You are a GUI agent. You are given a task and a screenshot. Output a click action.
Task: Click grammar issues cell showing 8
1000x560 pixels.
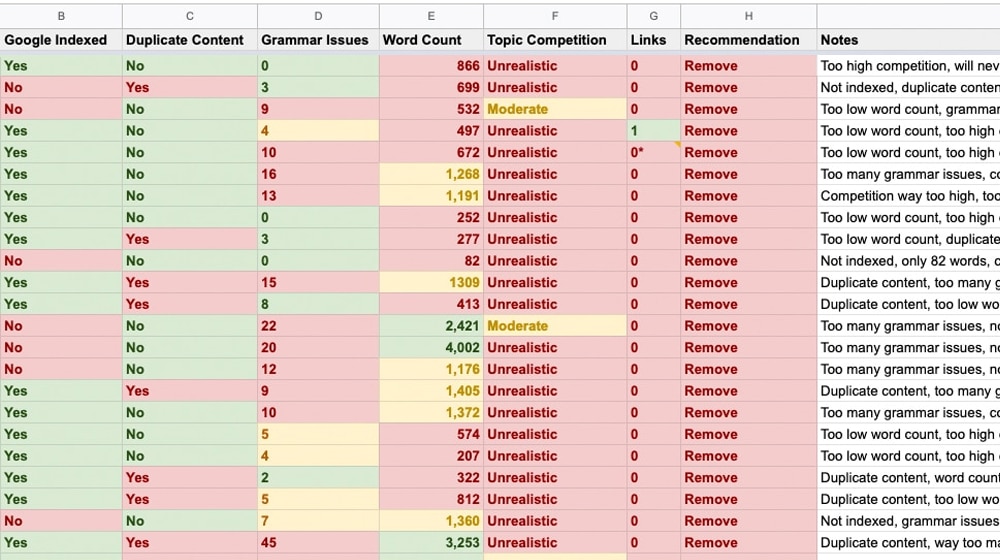click(x=318, y=304)
